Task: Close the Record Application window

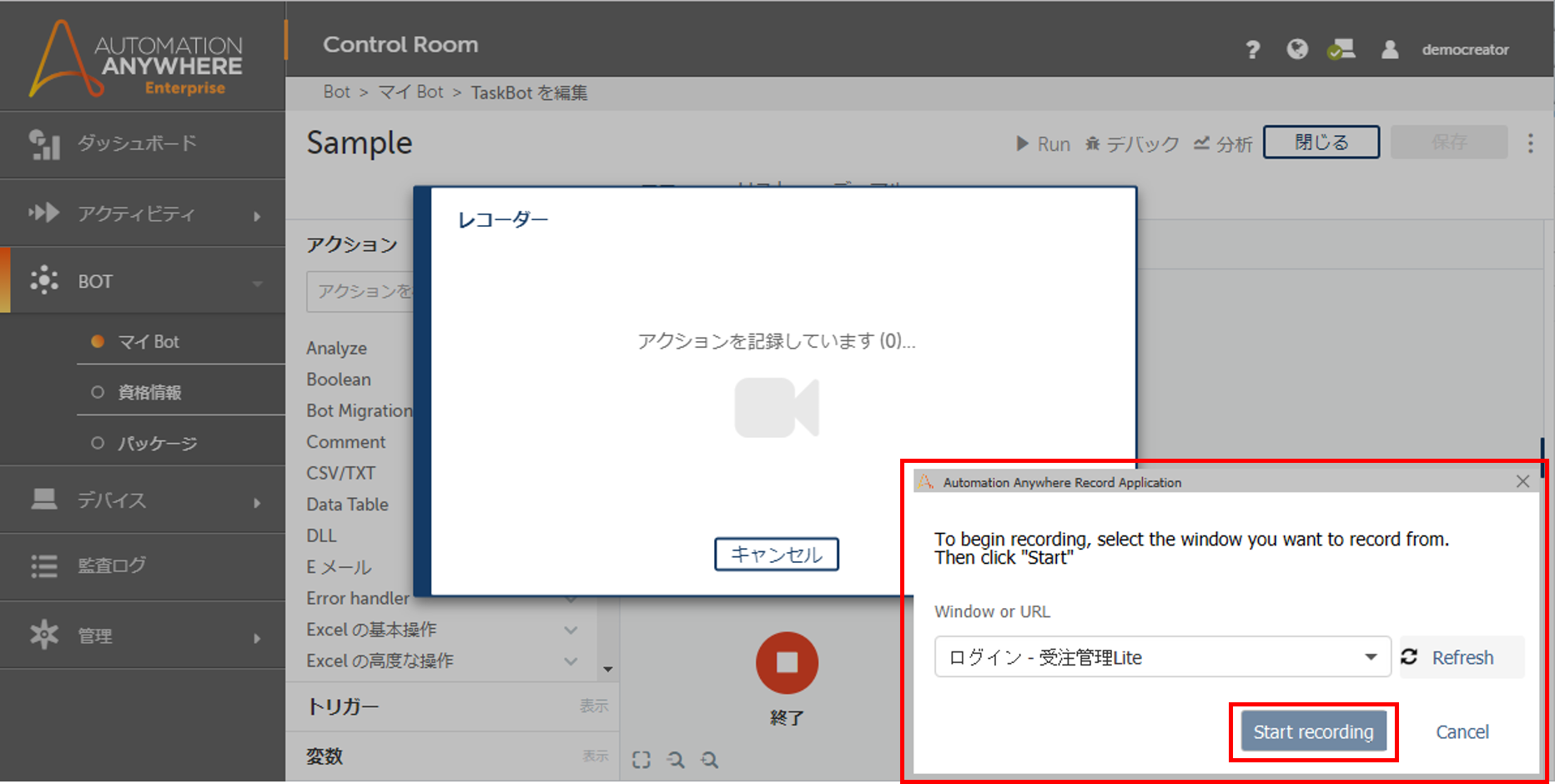Action: pyautogui.click(x=1522, y=482)
